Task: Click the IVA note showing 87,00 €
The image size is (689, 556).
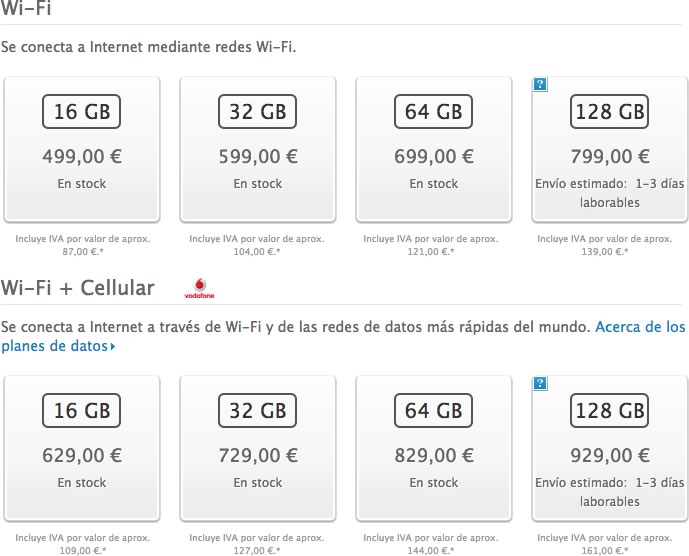Action: click(x=83, y=245)
